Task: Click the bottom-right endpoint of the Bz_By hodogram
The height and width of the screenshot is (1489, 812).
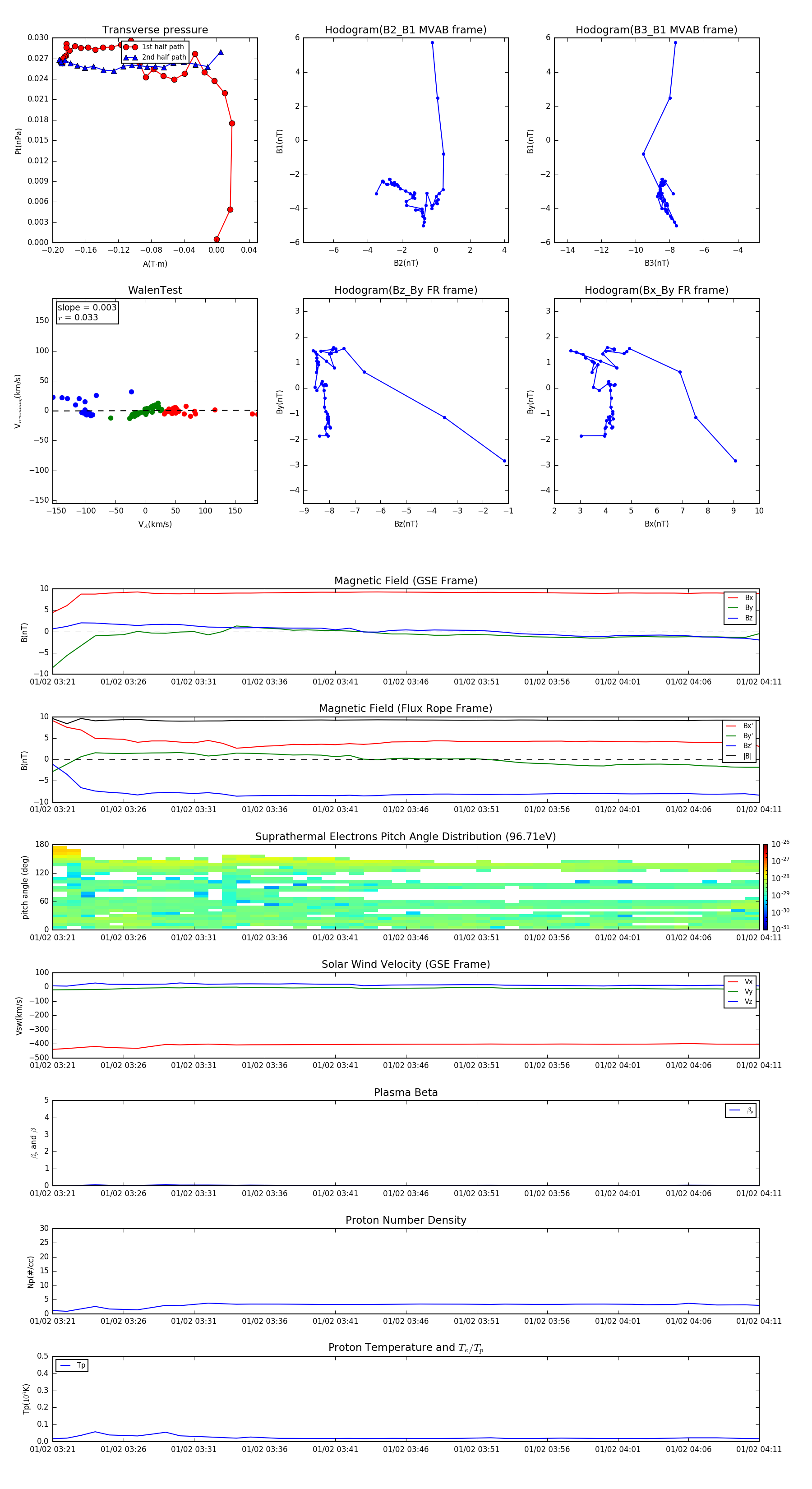Action: pyautogui.click(x=504, y=461)
